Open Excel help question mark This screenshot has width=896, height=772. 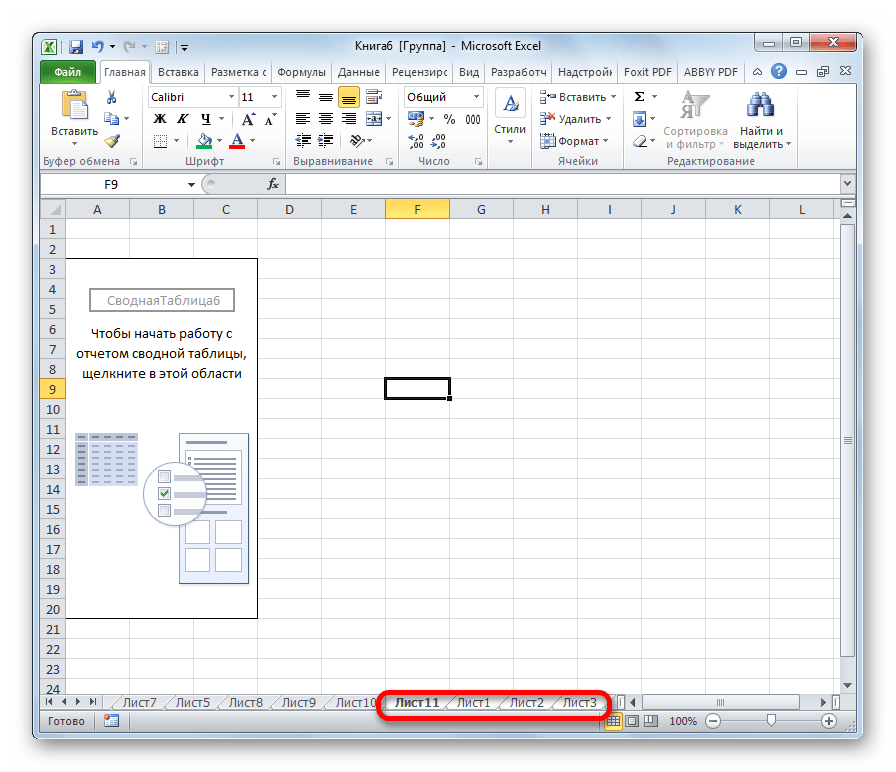pos(778,71)
